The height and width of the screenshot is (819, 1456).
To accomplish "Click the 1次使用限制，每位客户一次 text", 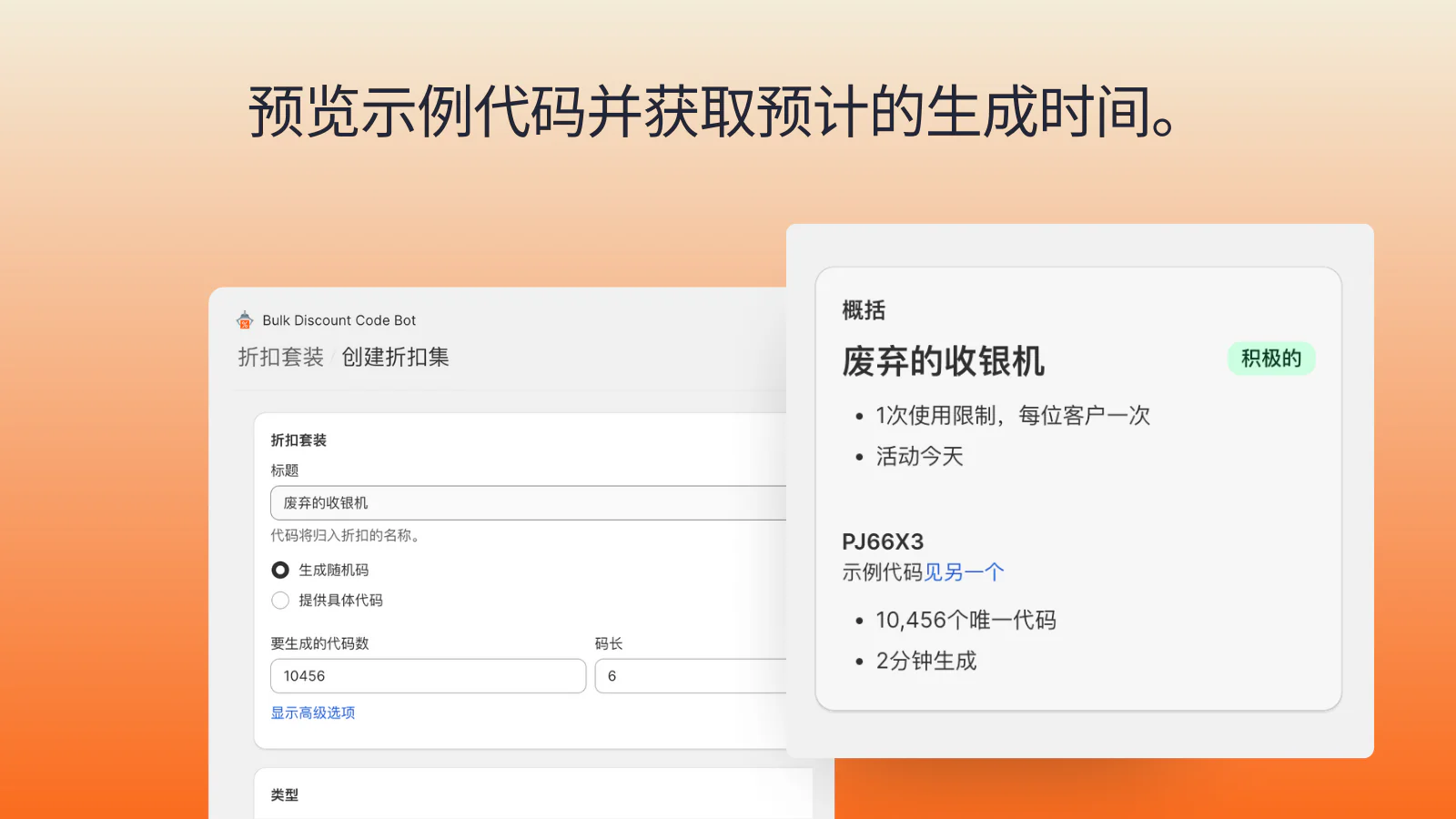I will [1013, 416].
